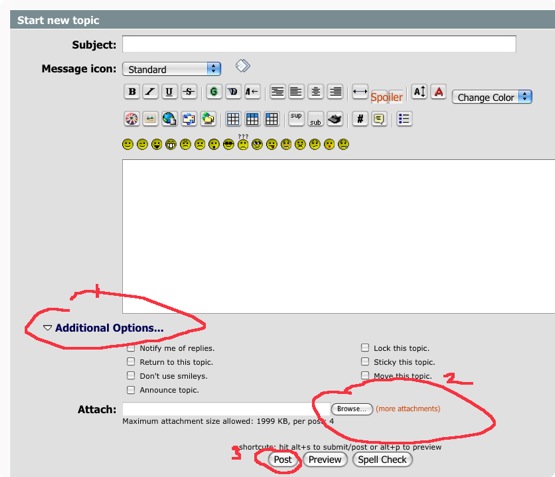Open the Change Color dropdown
This screenshot has height=477, width=555.
pyautogui.click(x=492, y=97)
